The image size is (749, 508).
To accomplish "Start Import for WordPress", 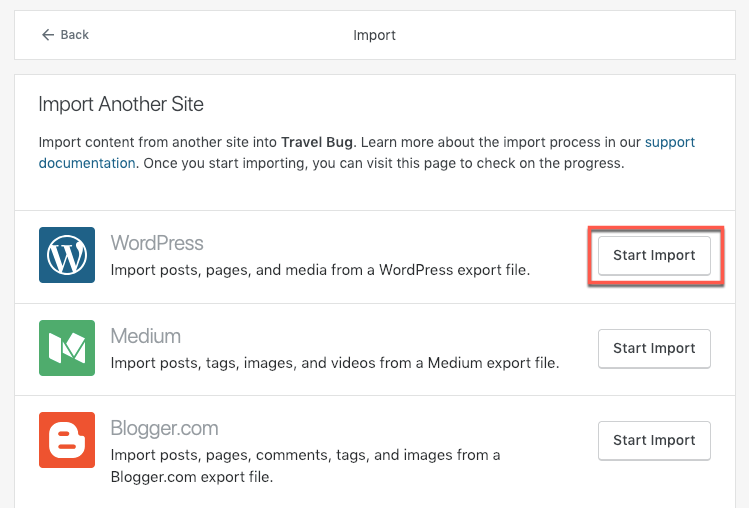I will tap(654, 255).
